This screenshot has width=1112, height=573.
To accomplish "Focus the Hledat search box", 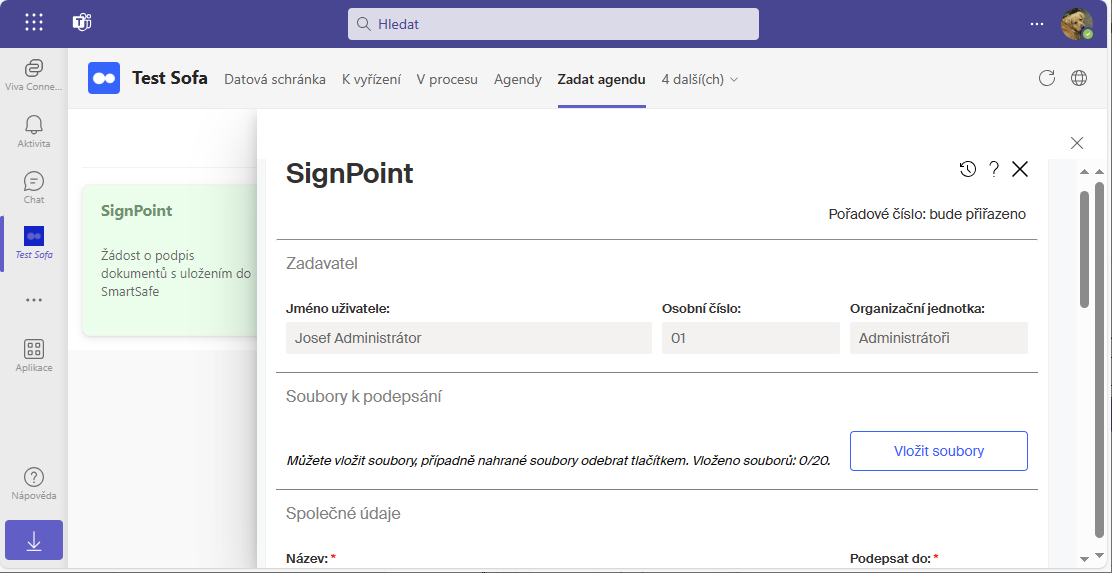I will [553, 24].
